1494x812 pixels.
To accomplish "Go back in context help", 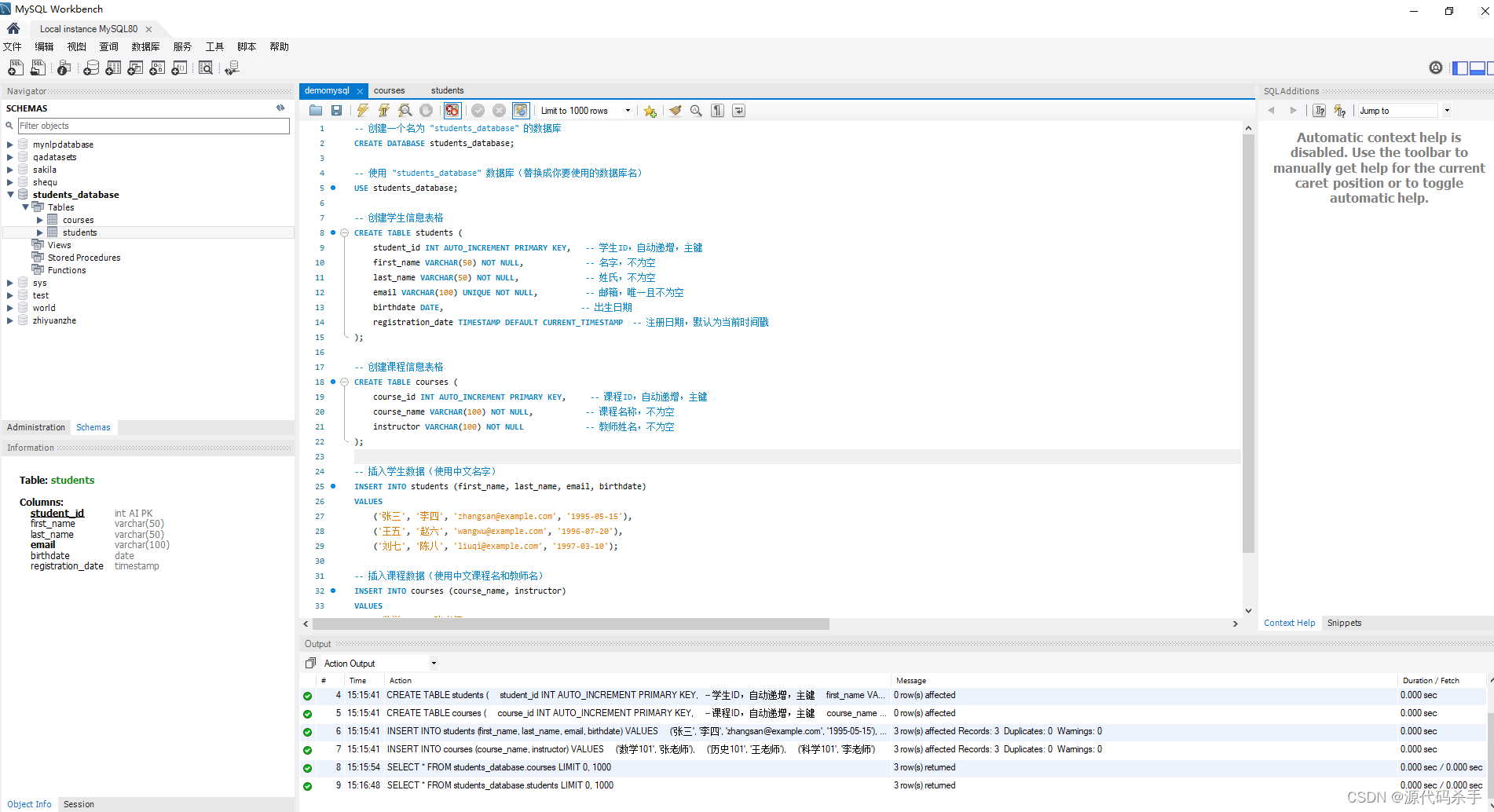I will click(x=1271, y=111).
